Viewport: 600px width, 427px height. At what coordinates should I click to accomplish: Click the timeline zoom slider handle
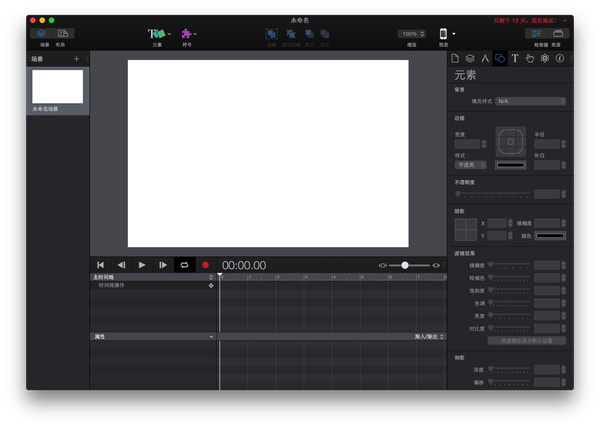[x=405, y=265]
